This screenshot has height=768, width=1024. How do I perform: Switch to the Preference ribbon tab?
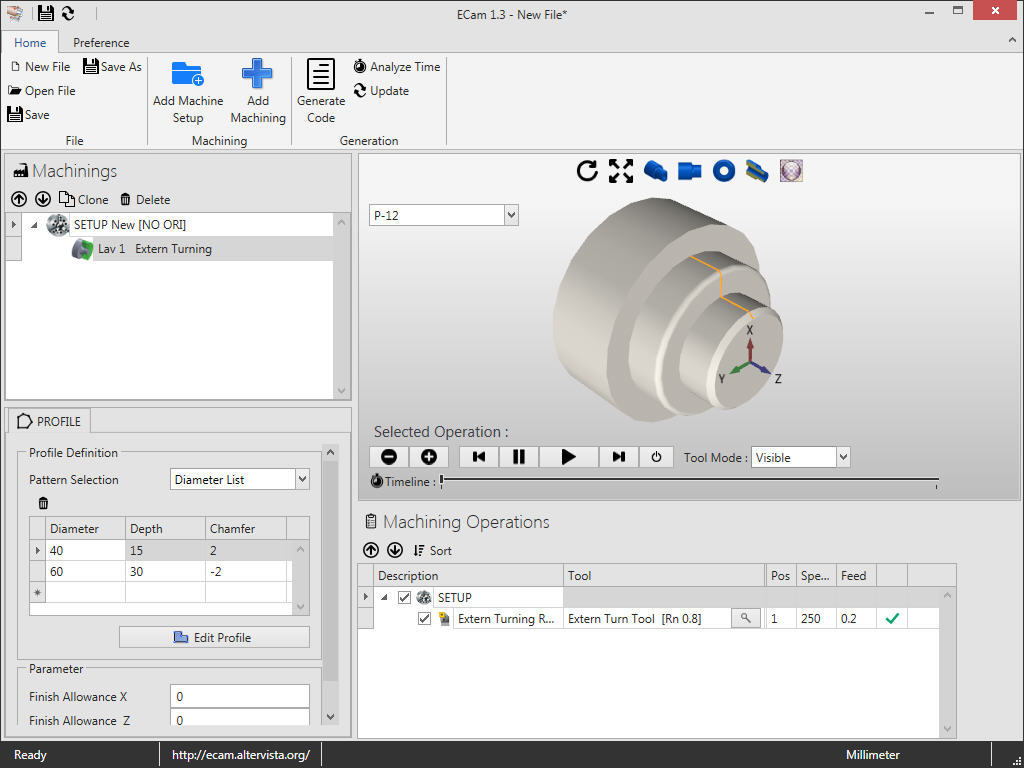pos(100,43)
